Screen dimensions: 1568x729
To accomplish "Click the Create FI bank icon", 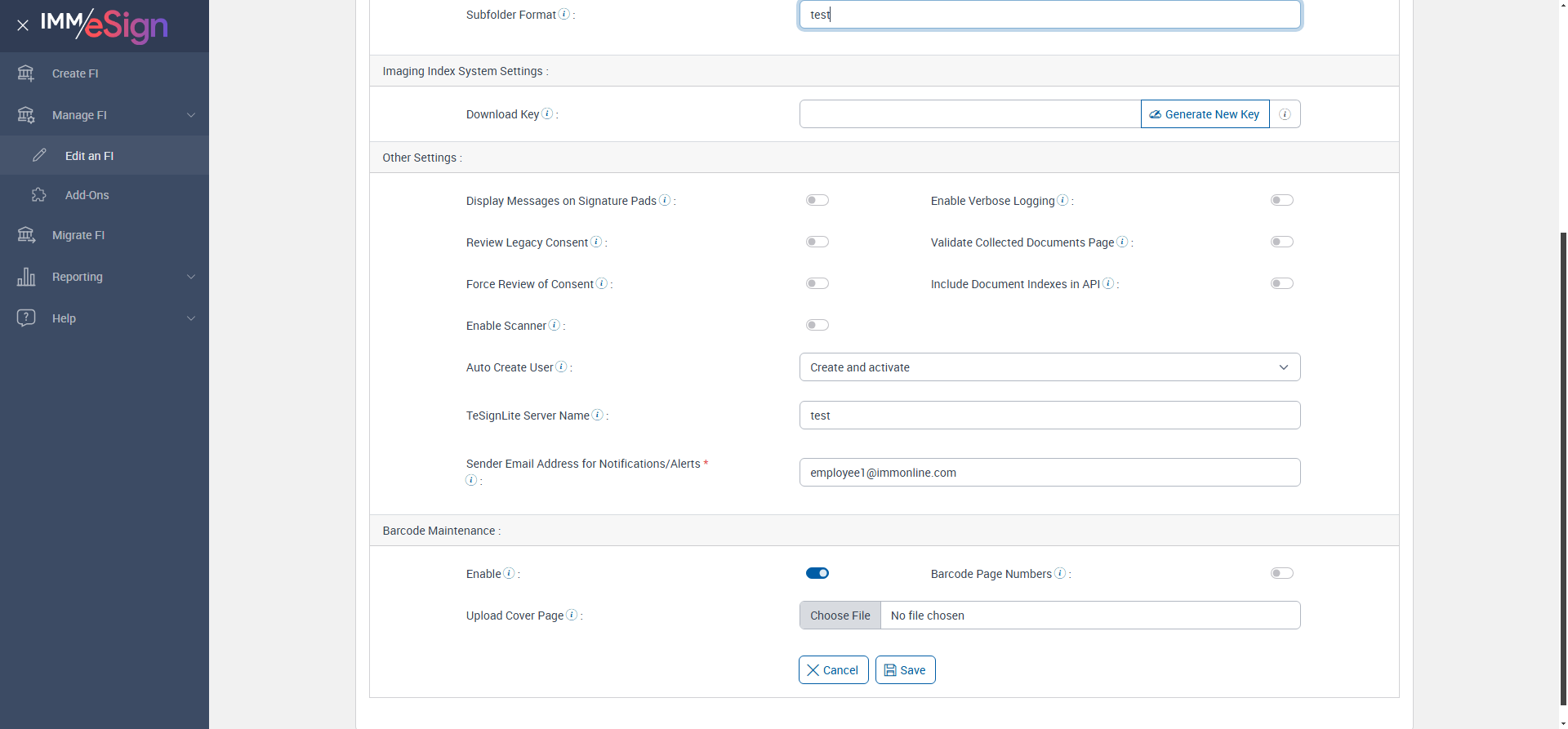I will [x=26, y=73].
